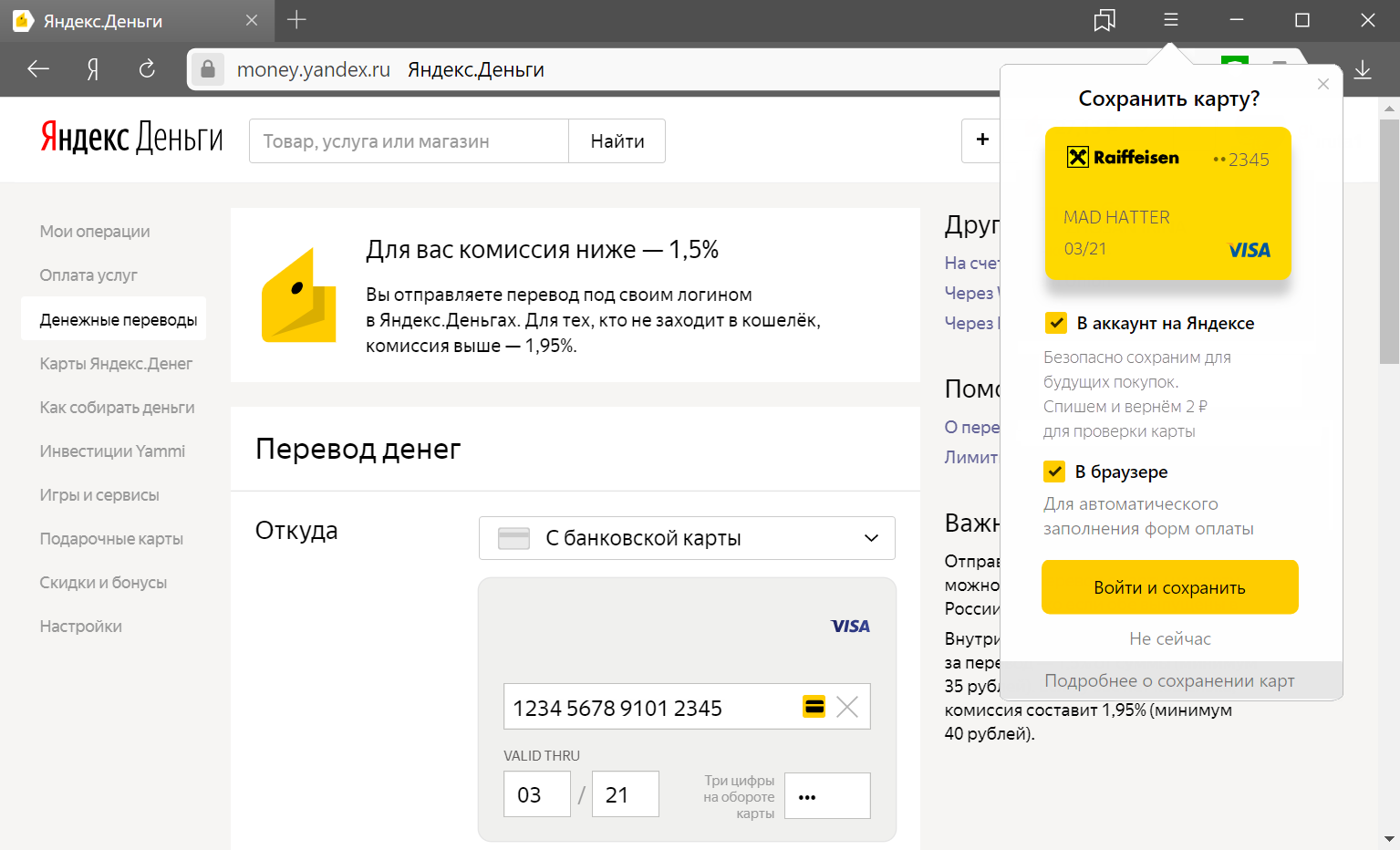Open 'Игры и сервисы' sidebar item
The image size is (1400, 850).
pos(99,495)
